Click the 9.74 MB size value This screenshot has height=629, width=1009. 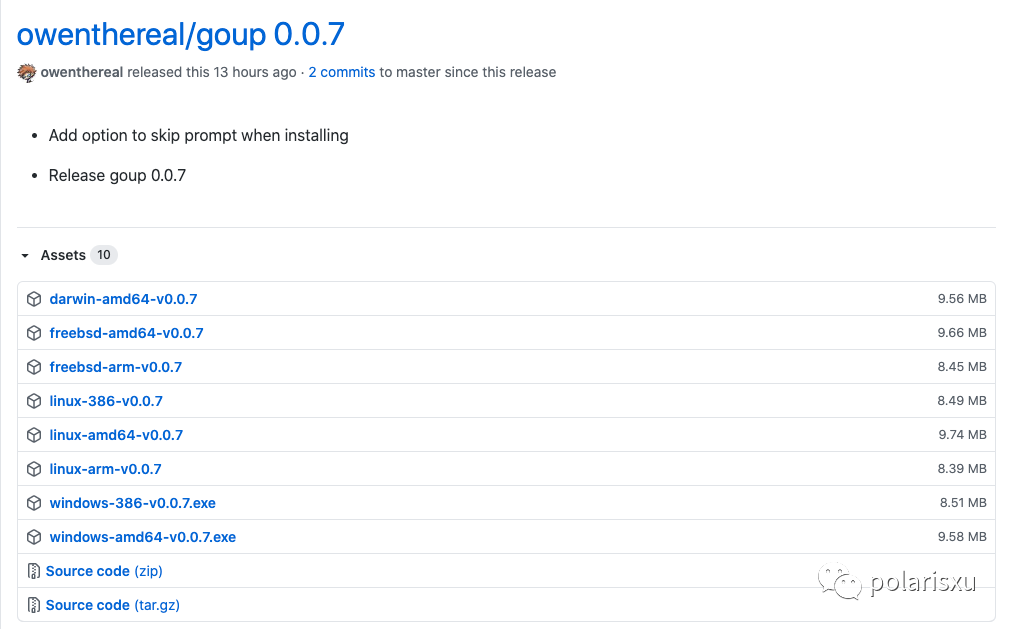tap(963, 435)
